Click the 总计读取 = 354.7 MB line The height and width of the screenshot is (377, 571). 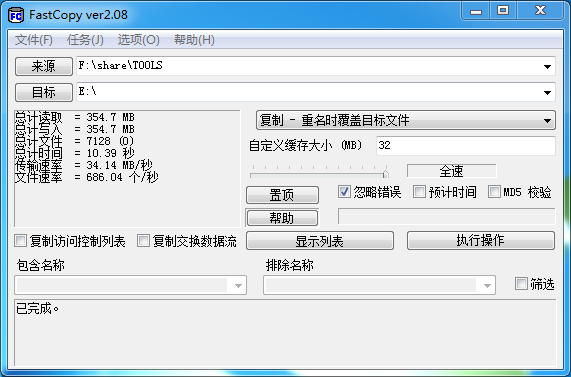point(75,117)
